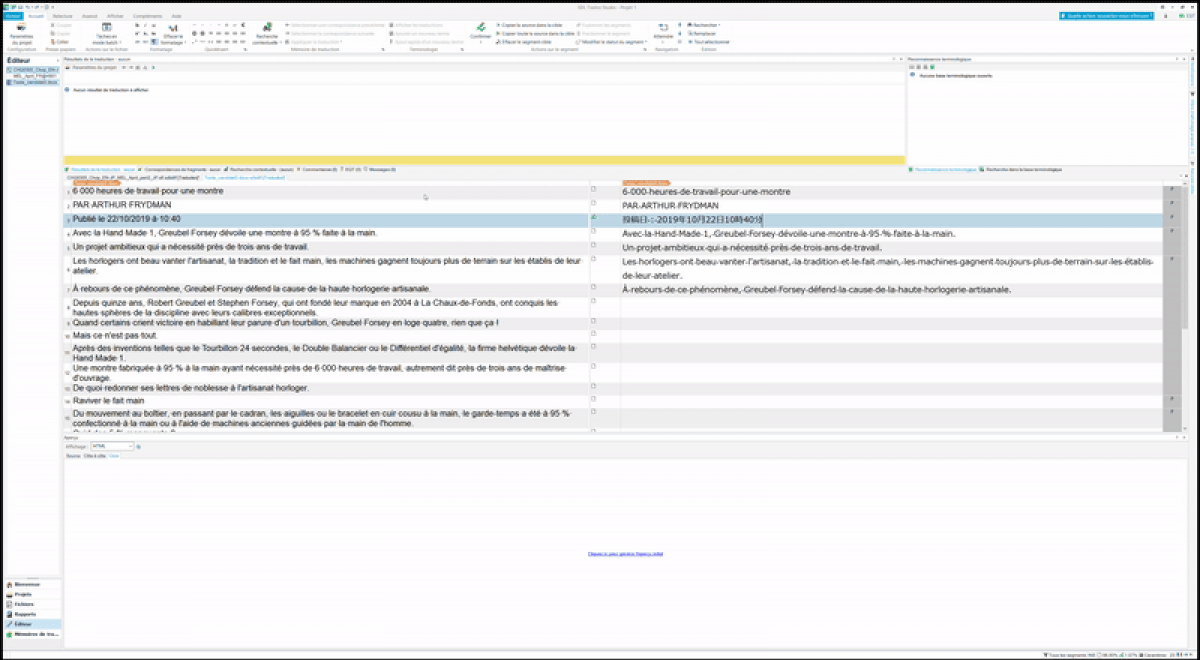Switch to the Fichier tab

point(12,16)
